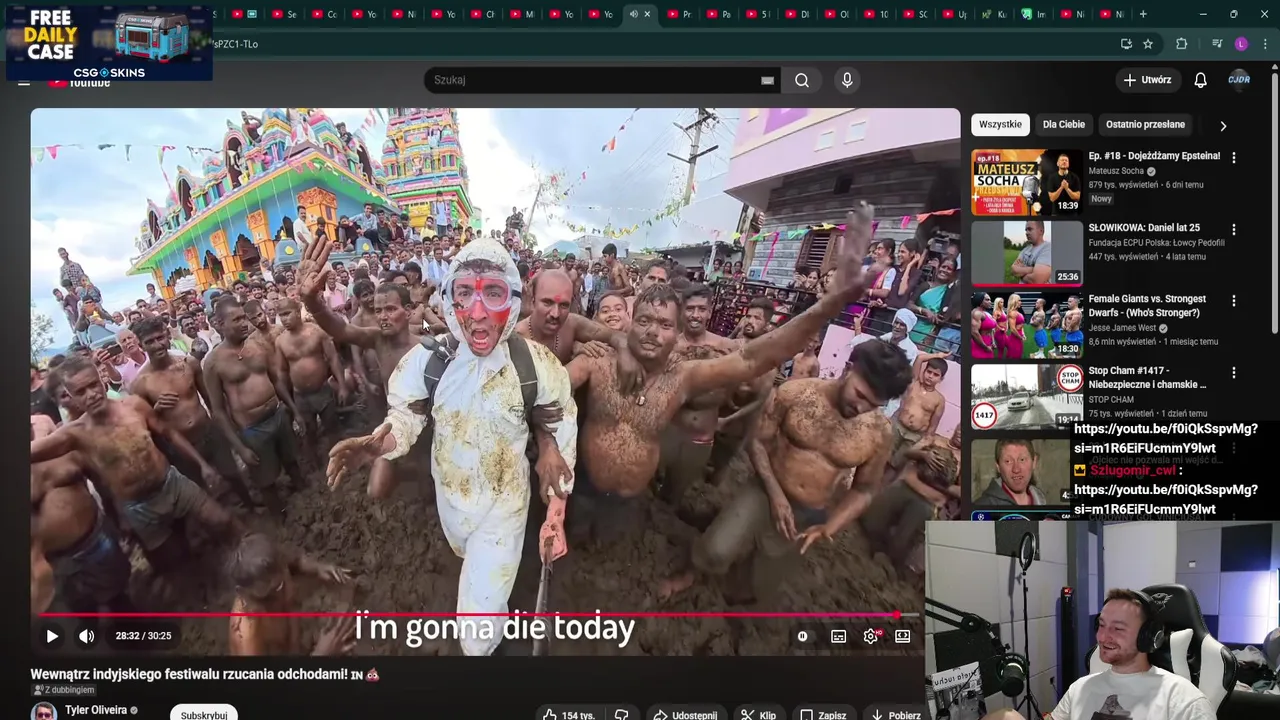Open the Free Daily Case CSGO-Skins banner

[x=107, y=41]
